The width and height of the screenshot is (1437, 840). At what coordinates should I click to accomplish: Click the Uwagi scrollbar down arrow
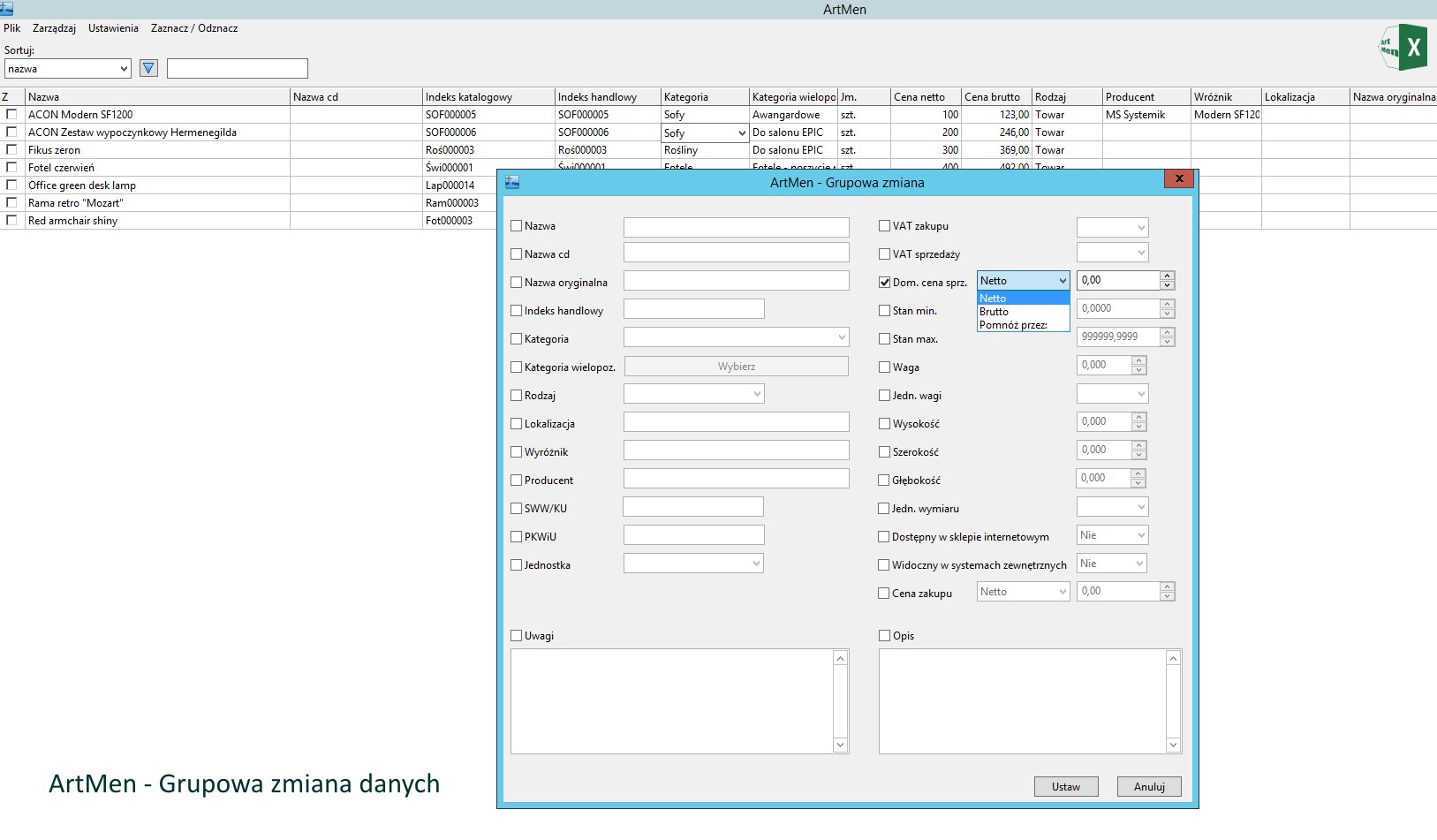click(840, 745)
